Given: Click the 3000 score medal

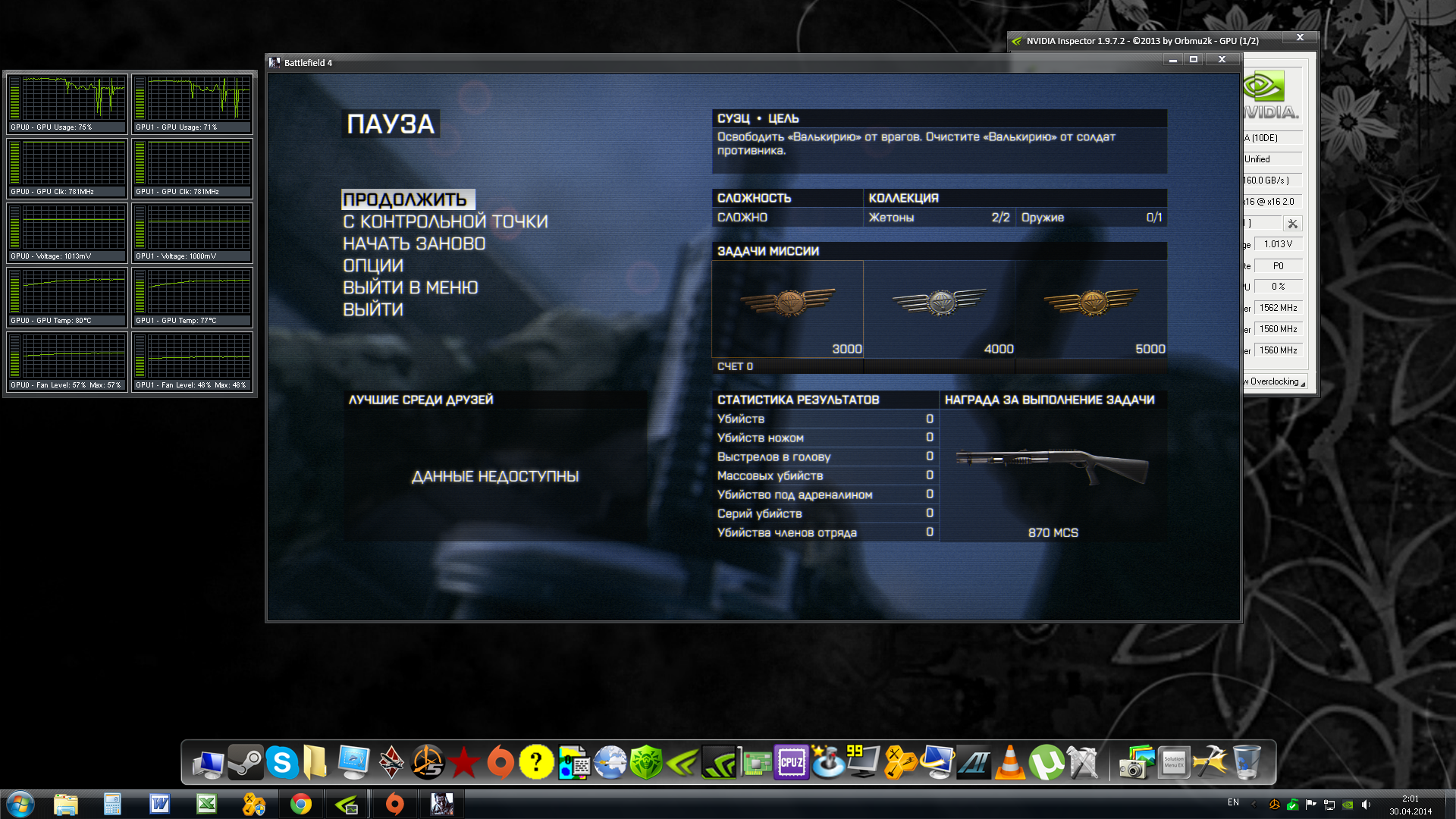Looking at the screenshot, I should pos(787,309).
